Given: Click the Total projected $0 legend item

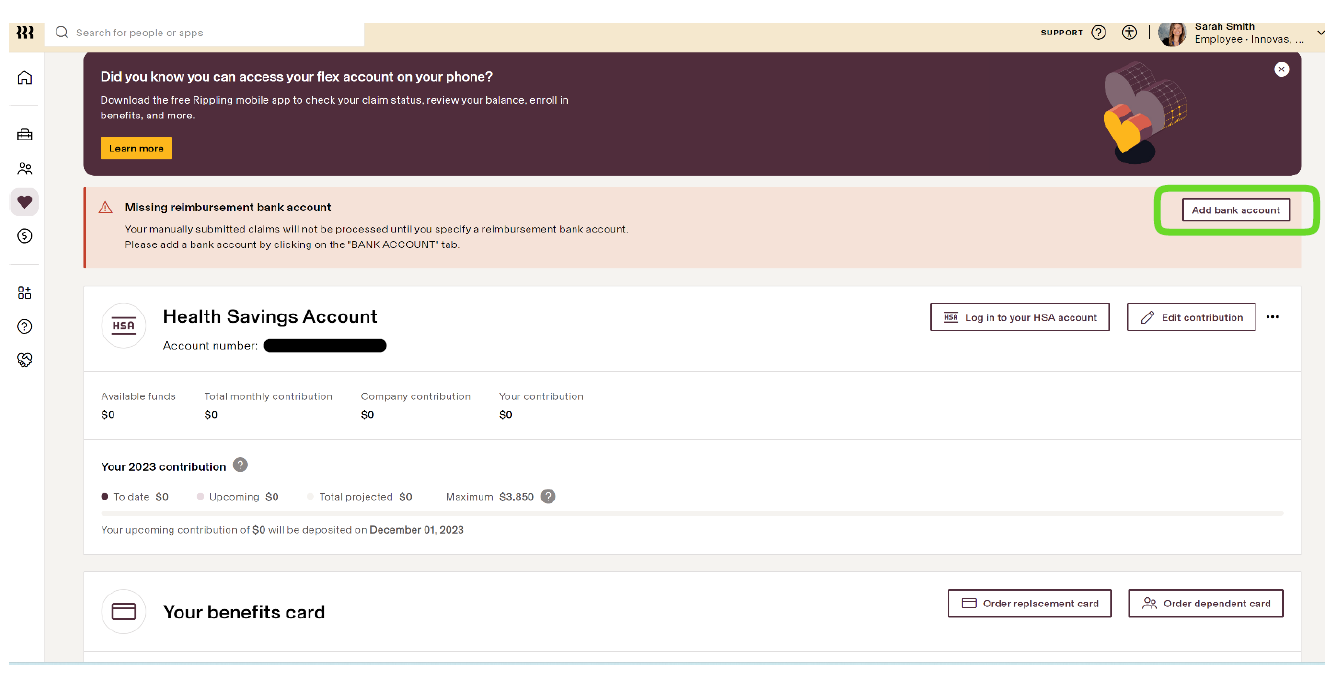Looking at the screenshot, I should pyautogui.click(x=360, y=496).
